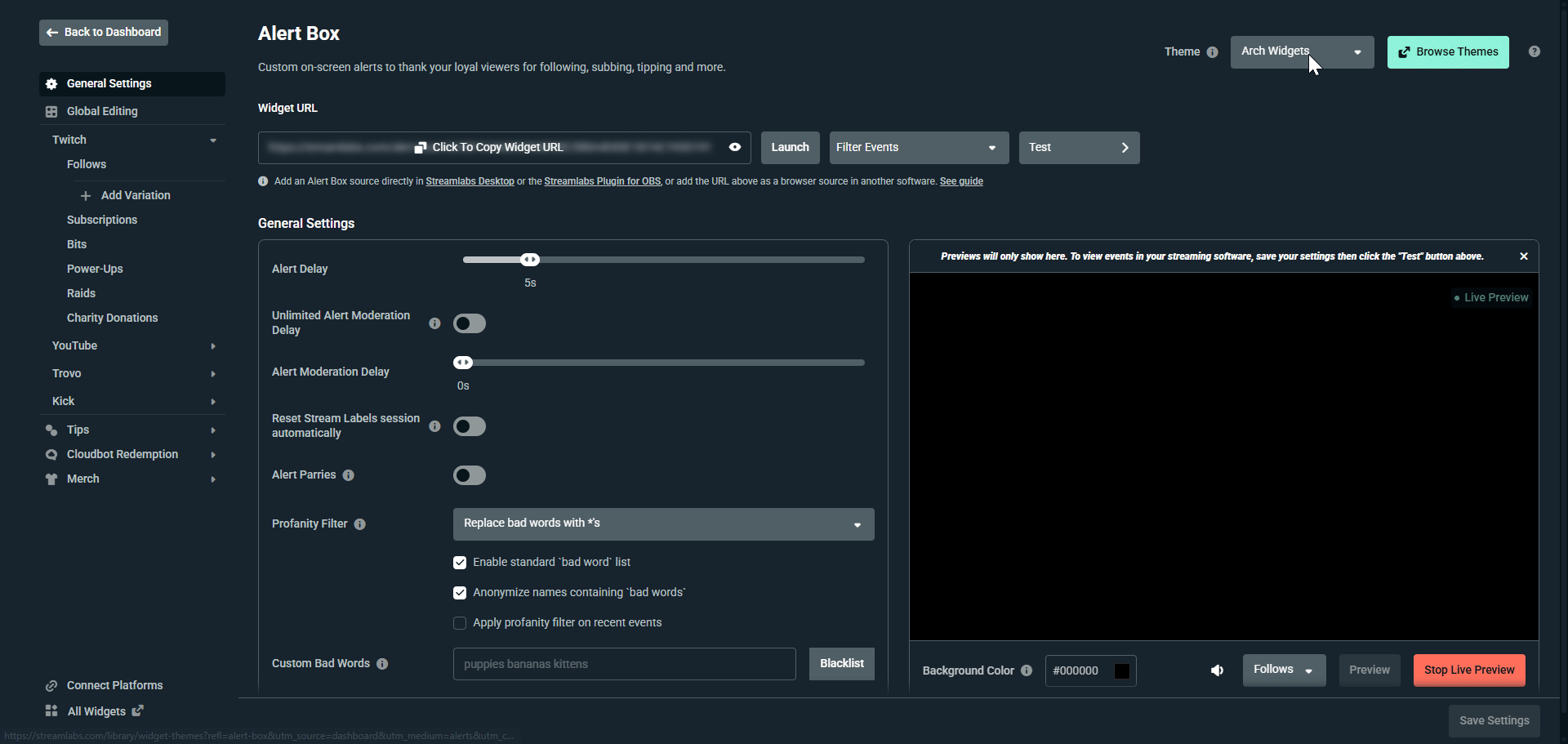Click the external link icon next to All Widgets
Screen dimensions: 1568x744
138,711
